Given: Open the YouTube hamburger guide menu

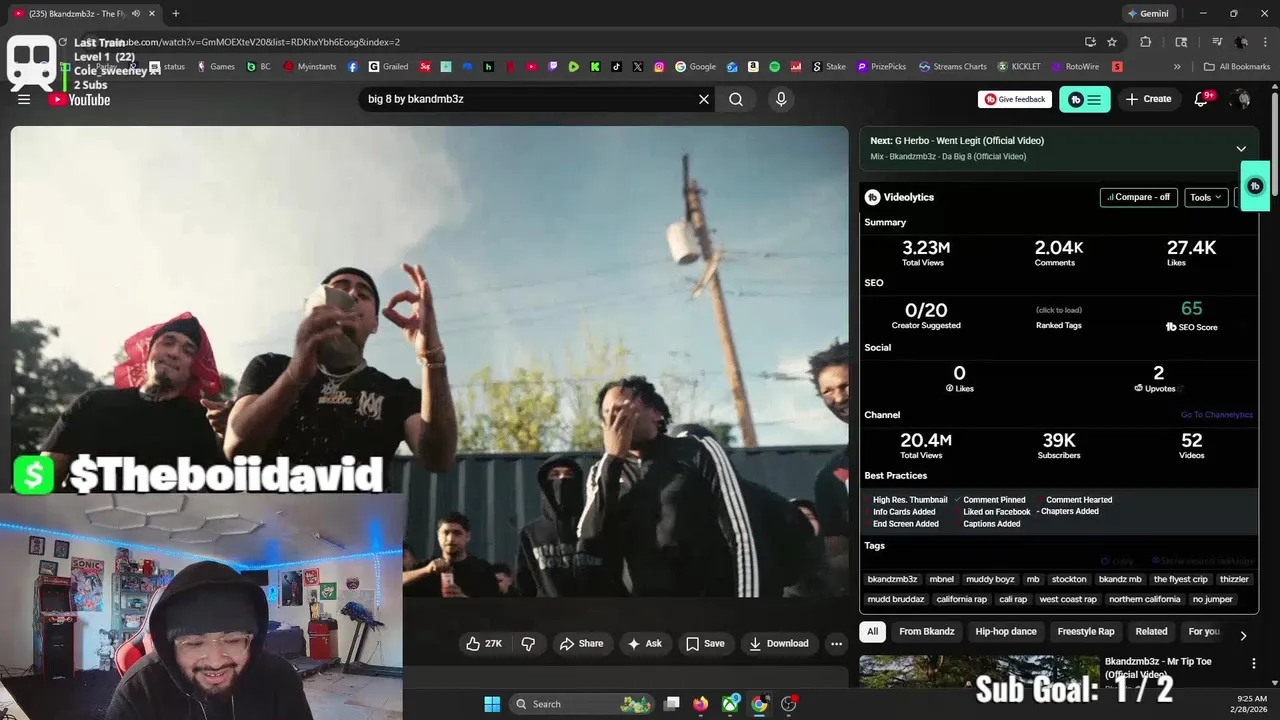Looking at the screenshot, I should 24,99.
